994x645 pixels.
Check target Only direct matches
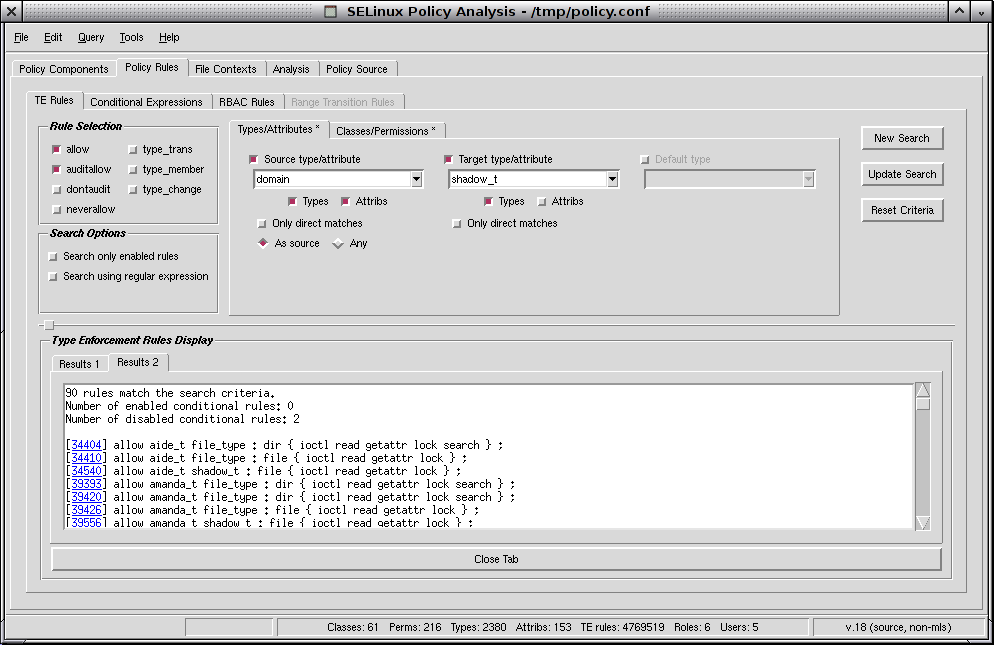pyautogui.click(x=456, y=223)
